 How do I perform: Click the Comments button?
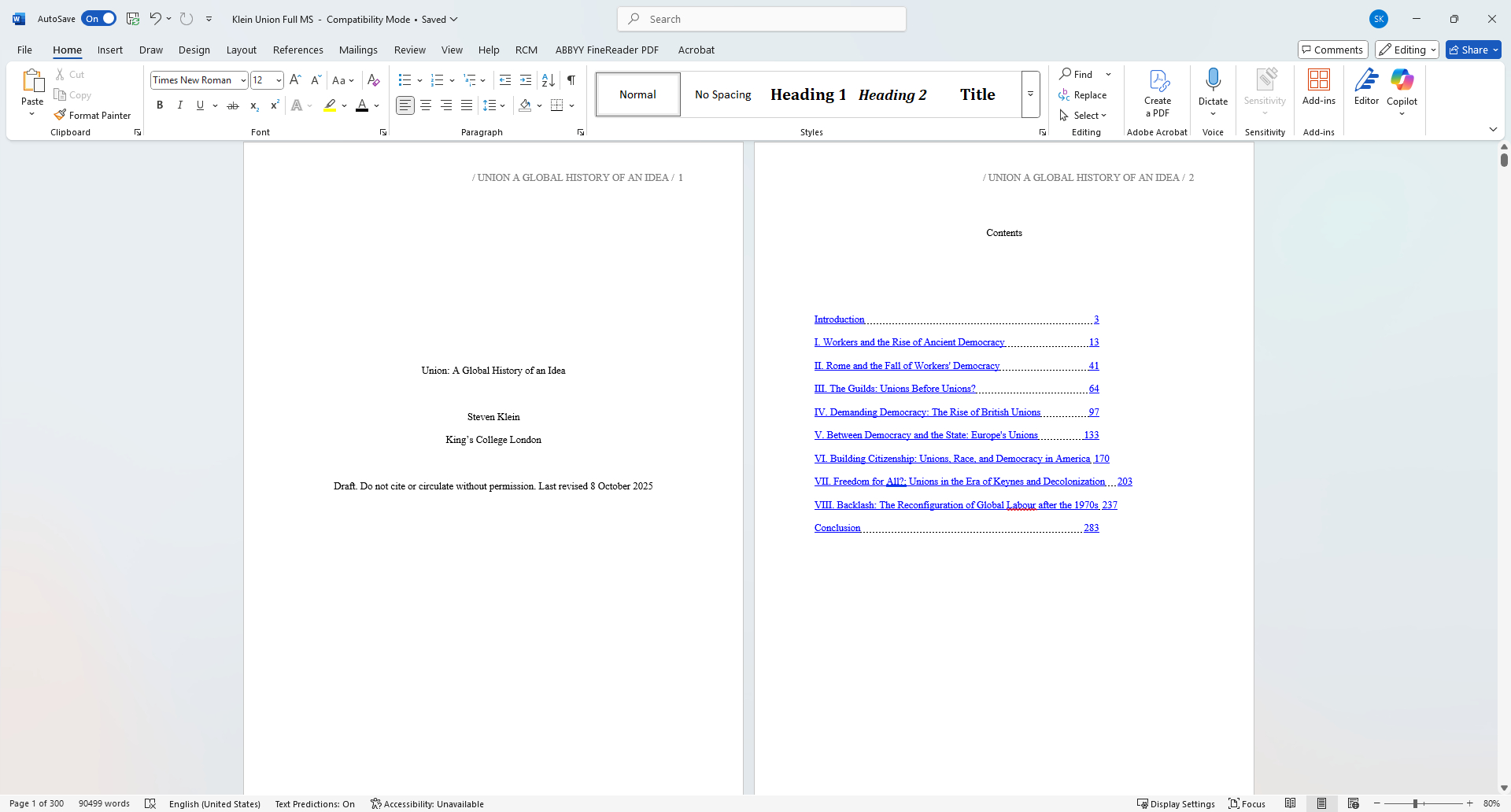[1332, 50]
